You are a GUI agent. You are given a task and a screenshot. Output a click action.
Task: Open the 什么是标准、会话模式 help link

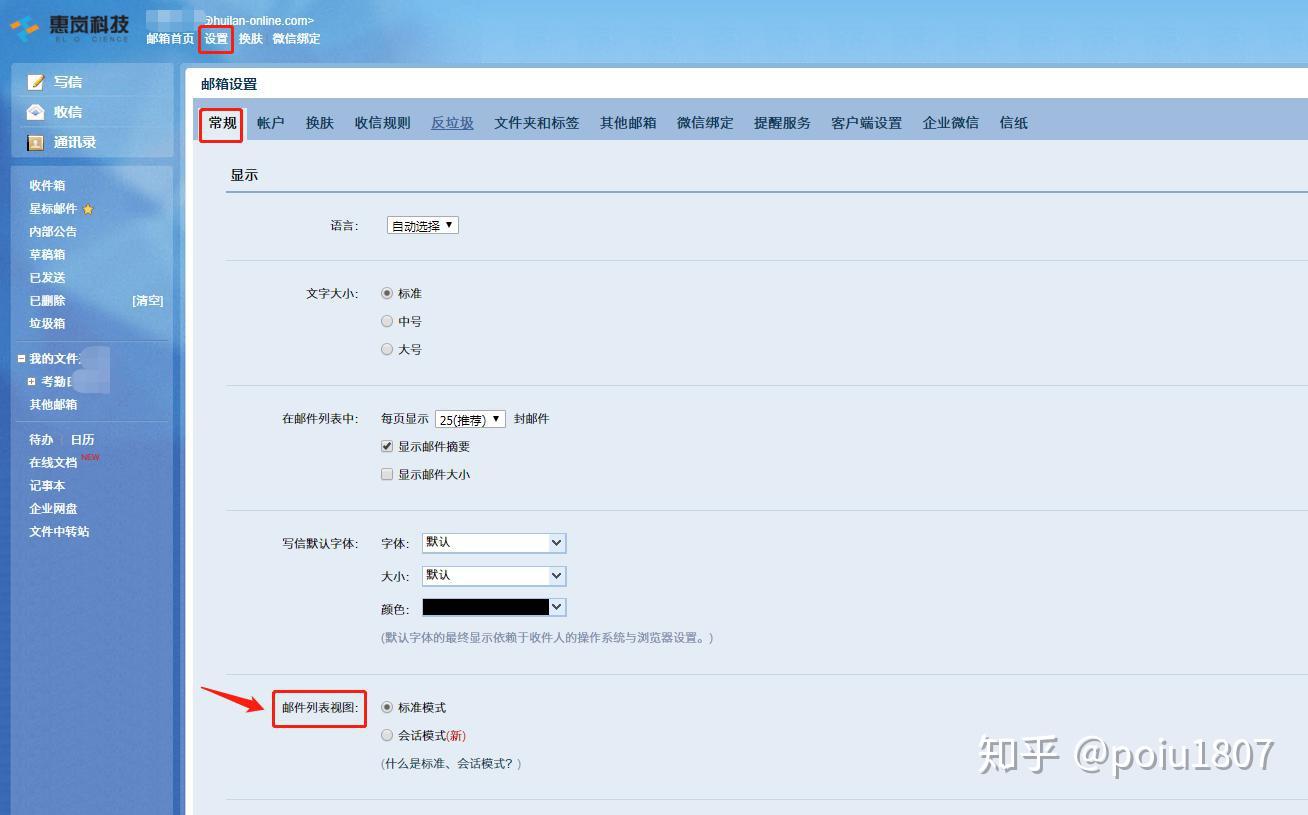[451, 763]
